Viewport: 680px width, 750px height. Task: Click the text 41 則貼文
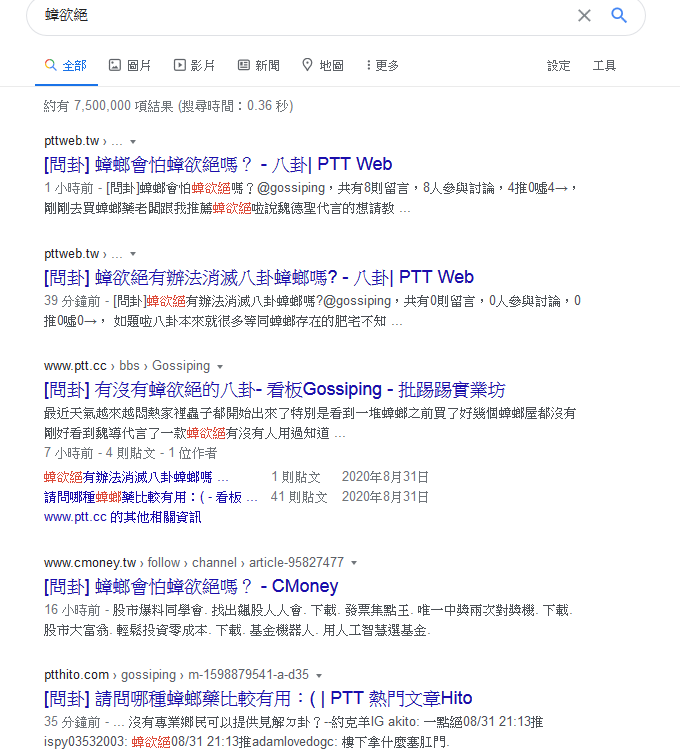point(299,497)
